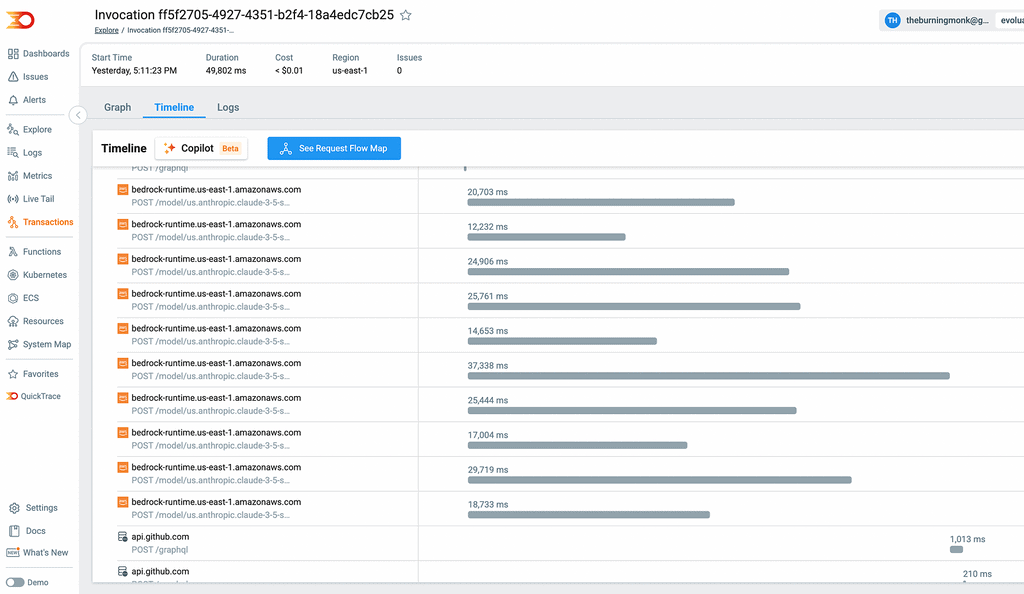Toggle the Demo mode switch
1024x594 pixels.
tap(15, 582)
